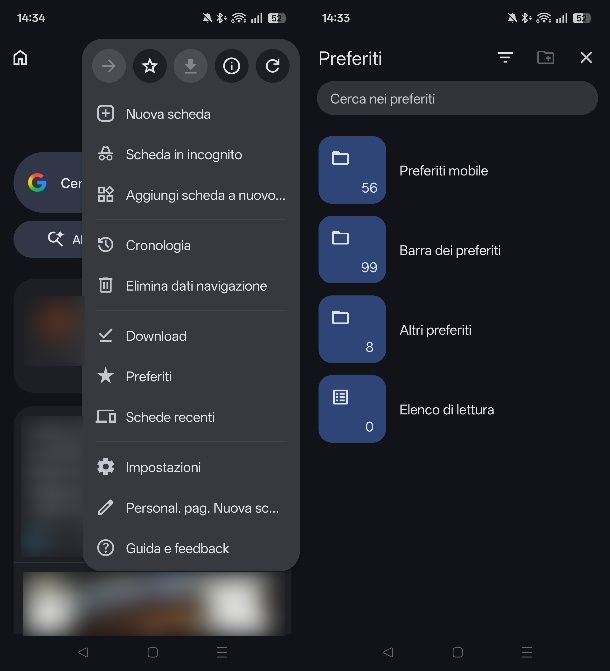This screenshot has width=610, height=671.
Task: Tap the question mark help icon
Action: click(x=105, y=548)
